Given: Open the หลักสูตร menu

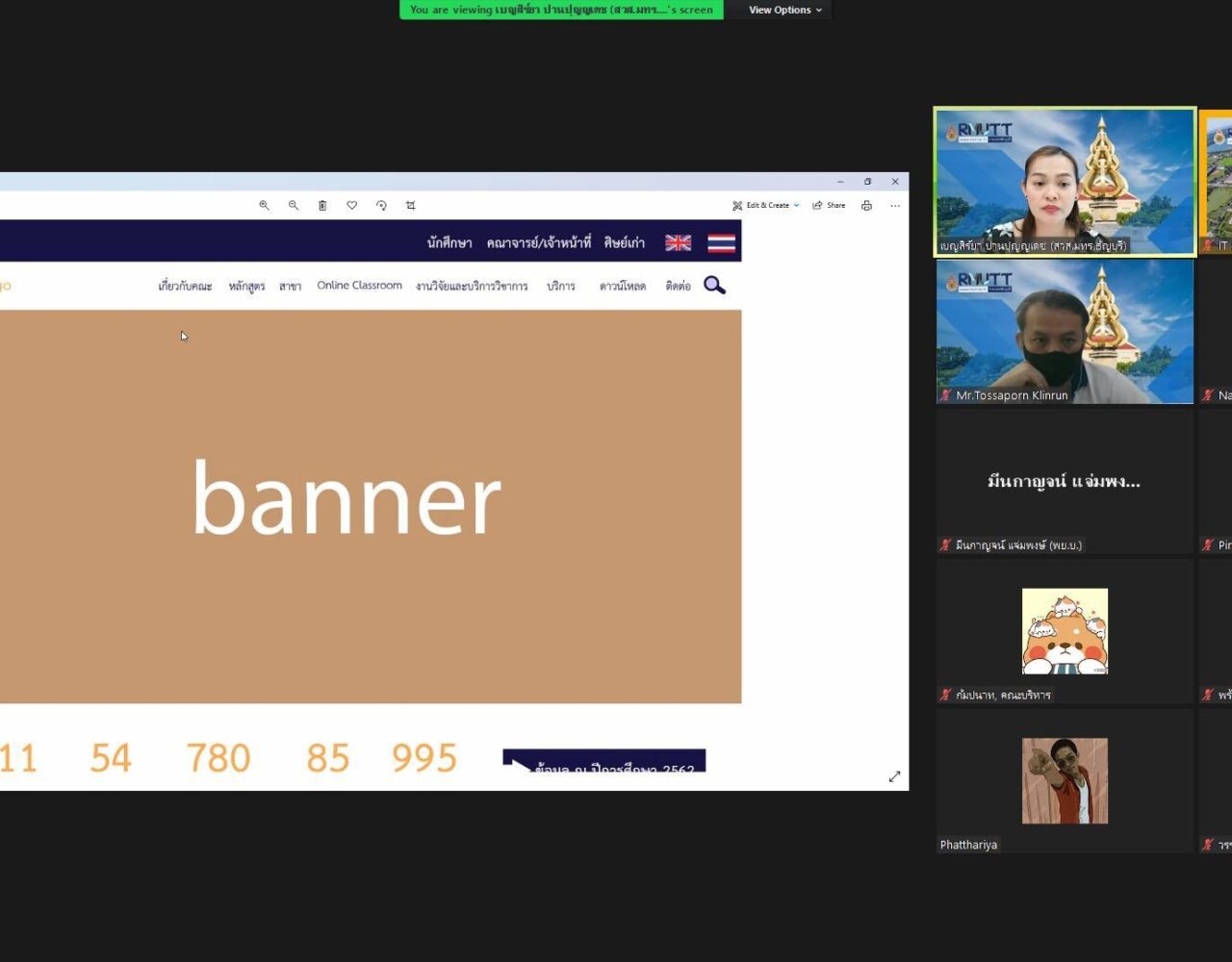Looking at the screenshot, I should tap(246, 286).
